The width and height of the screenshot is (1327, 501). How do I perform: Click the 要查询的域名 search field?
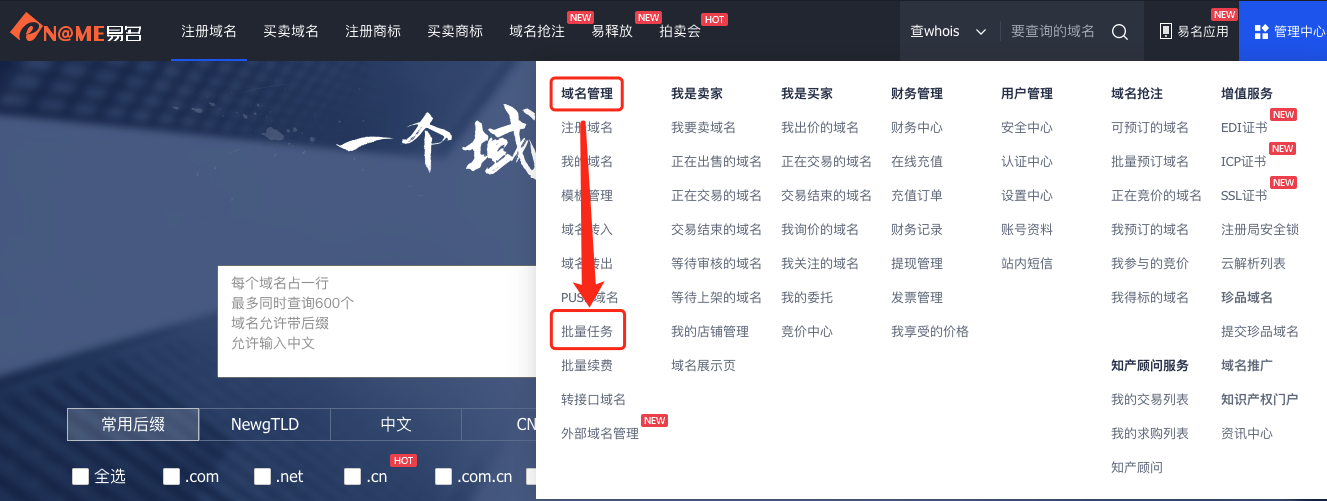coord(1053,31)
